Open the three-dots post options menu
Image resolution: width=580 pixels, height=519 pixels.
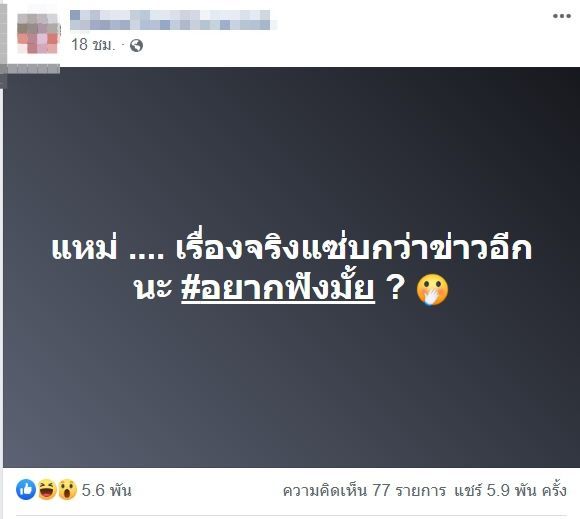click(562, 16)
